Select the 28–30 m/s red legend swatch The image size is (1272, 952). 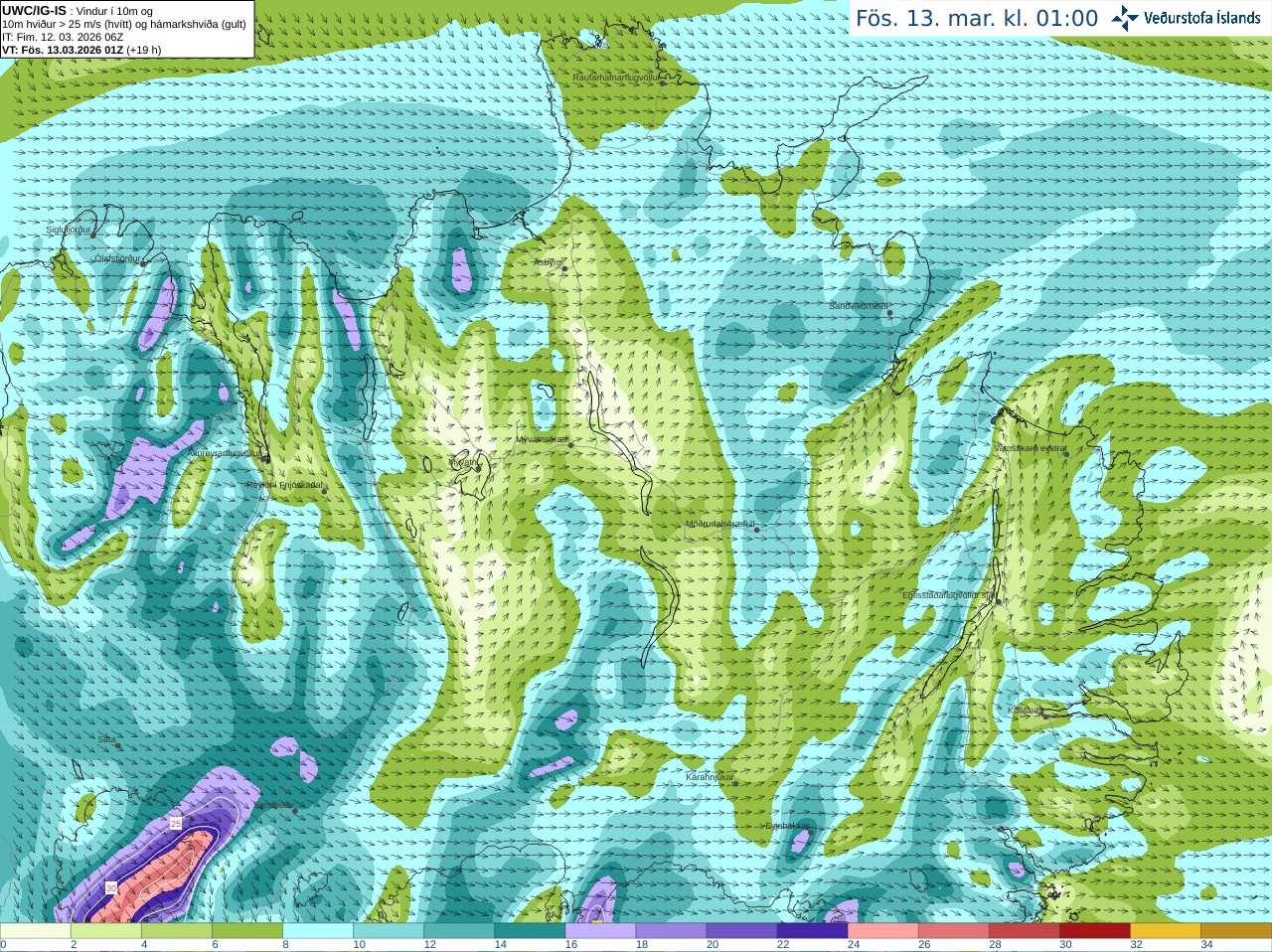1024,931
